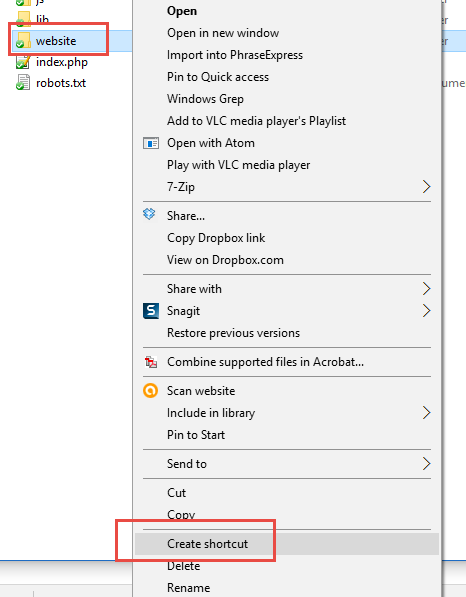
Task: Expand the 7-Zip submenu arrow
Action: coord(426,187)
